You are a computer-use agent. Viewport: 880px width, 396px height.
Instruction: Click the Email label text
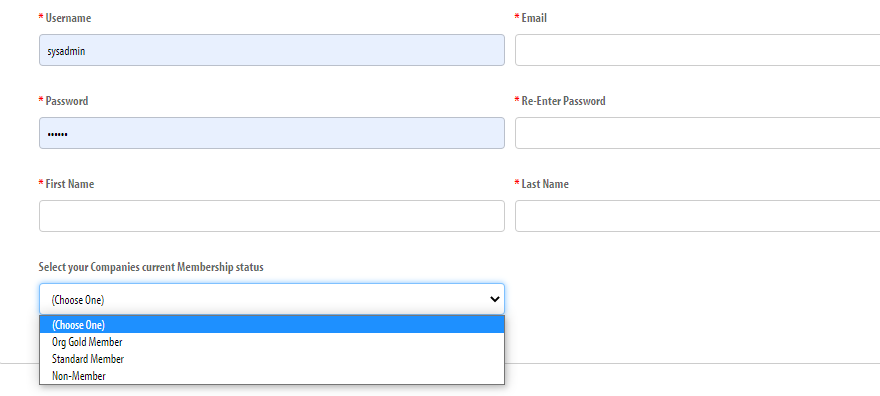tap(534, 18)
